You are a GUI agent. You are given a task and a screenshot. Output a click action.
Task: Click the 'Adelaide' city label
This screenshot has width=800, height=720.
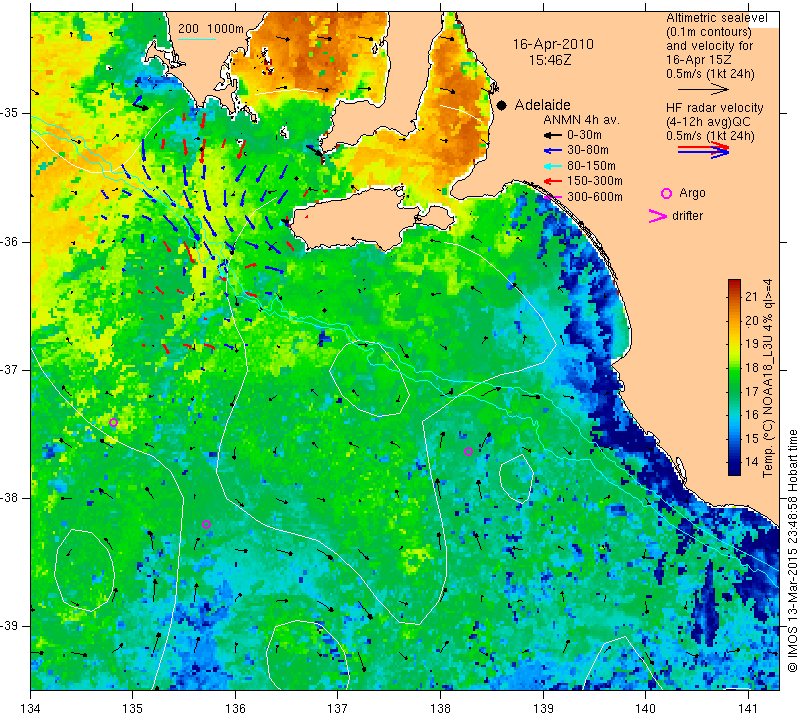[542, 105]
